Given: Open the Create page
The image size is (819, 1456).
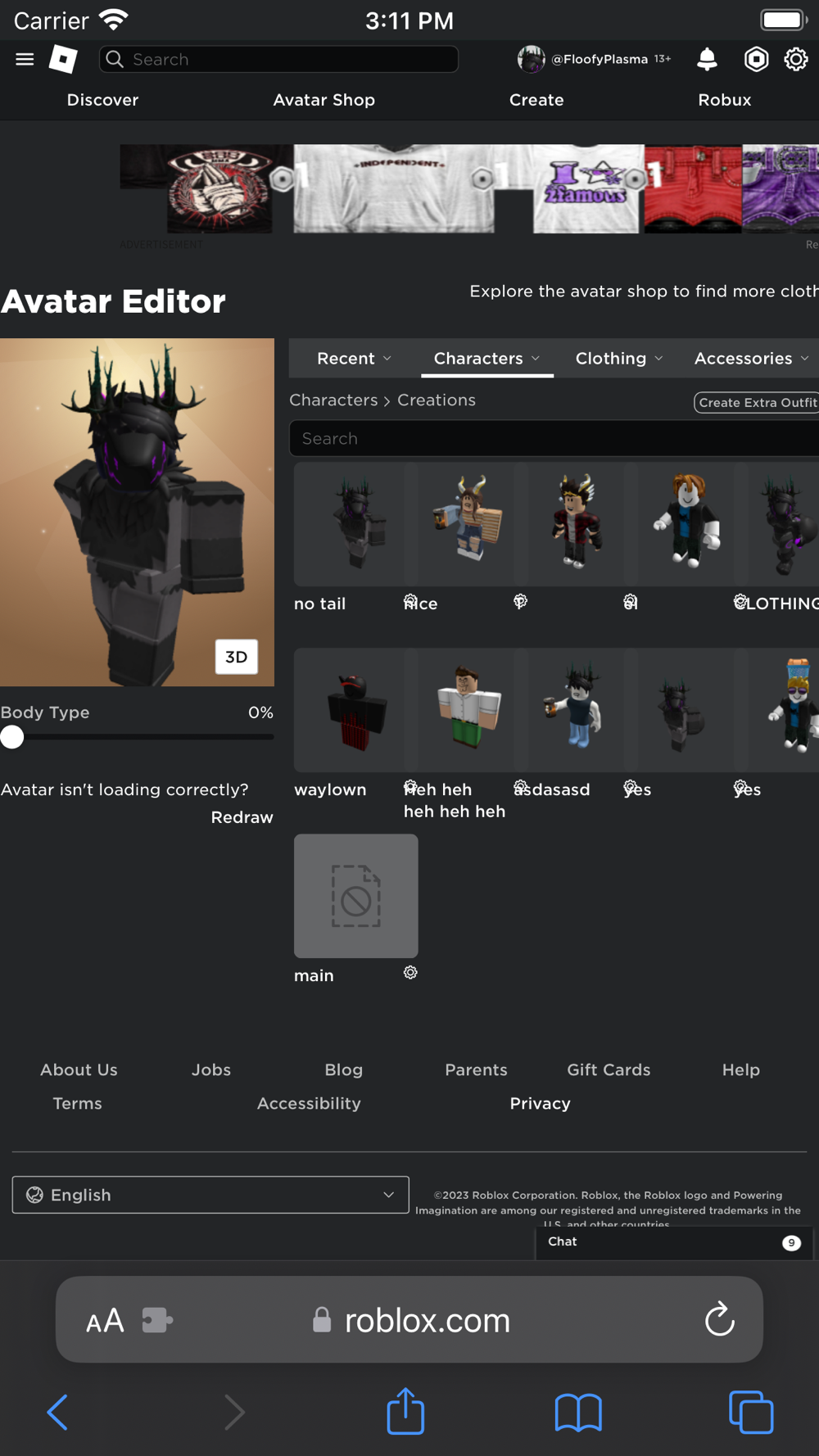Looking at the screenshot, I should pos(536,100).
